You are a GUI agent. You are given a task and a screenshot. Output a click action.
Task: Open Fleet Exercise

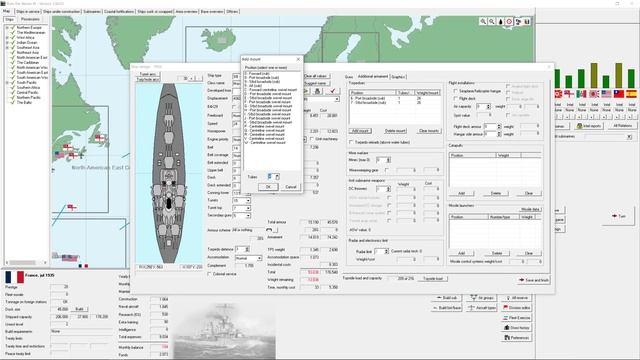point(517,318)
